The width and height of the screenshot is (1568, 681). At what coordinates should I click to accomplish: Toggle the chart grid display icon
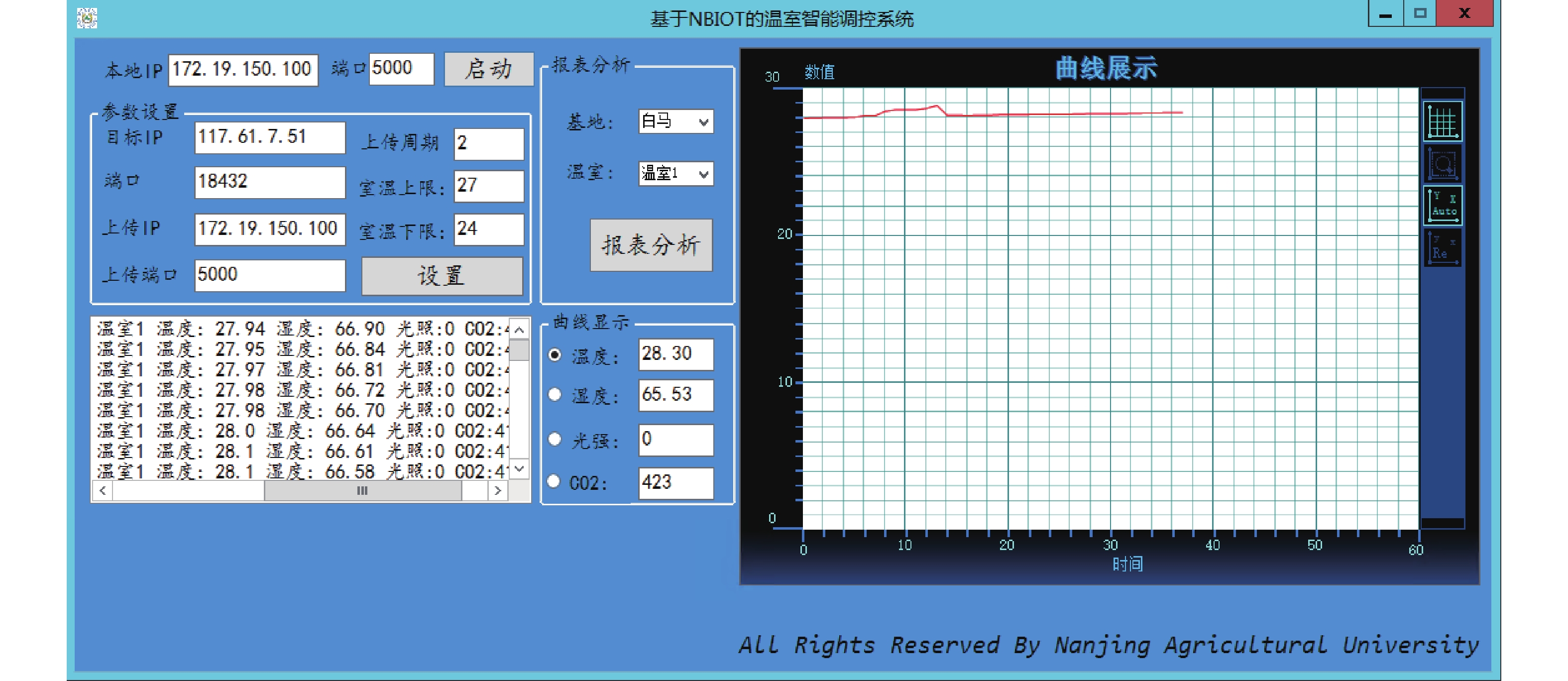1442,121
